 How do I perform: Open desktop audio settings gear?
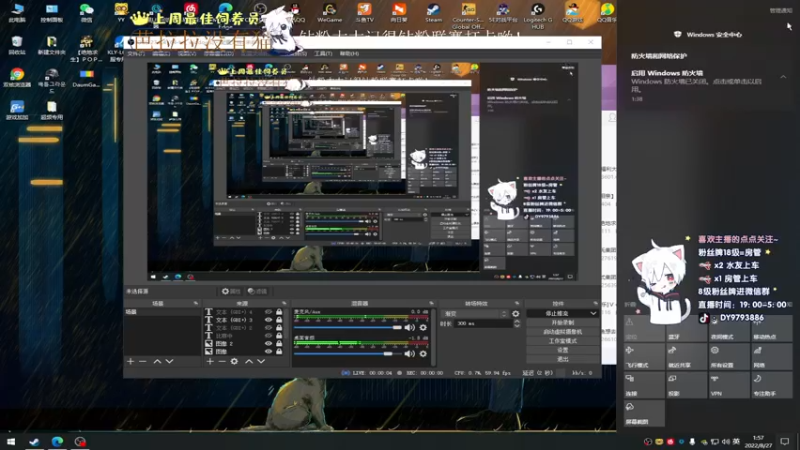(423, 354)
